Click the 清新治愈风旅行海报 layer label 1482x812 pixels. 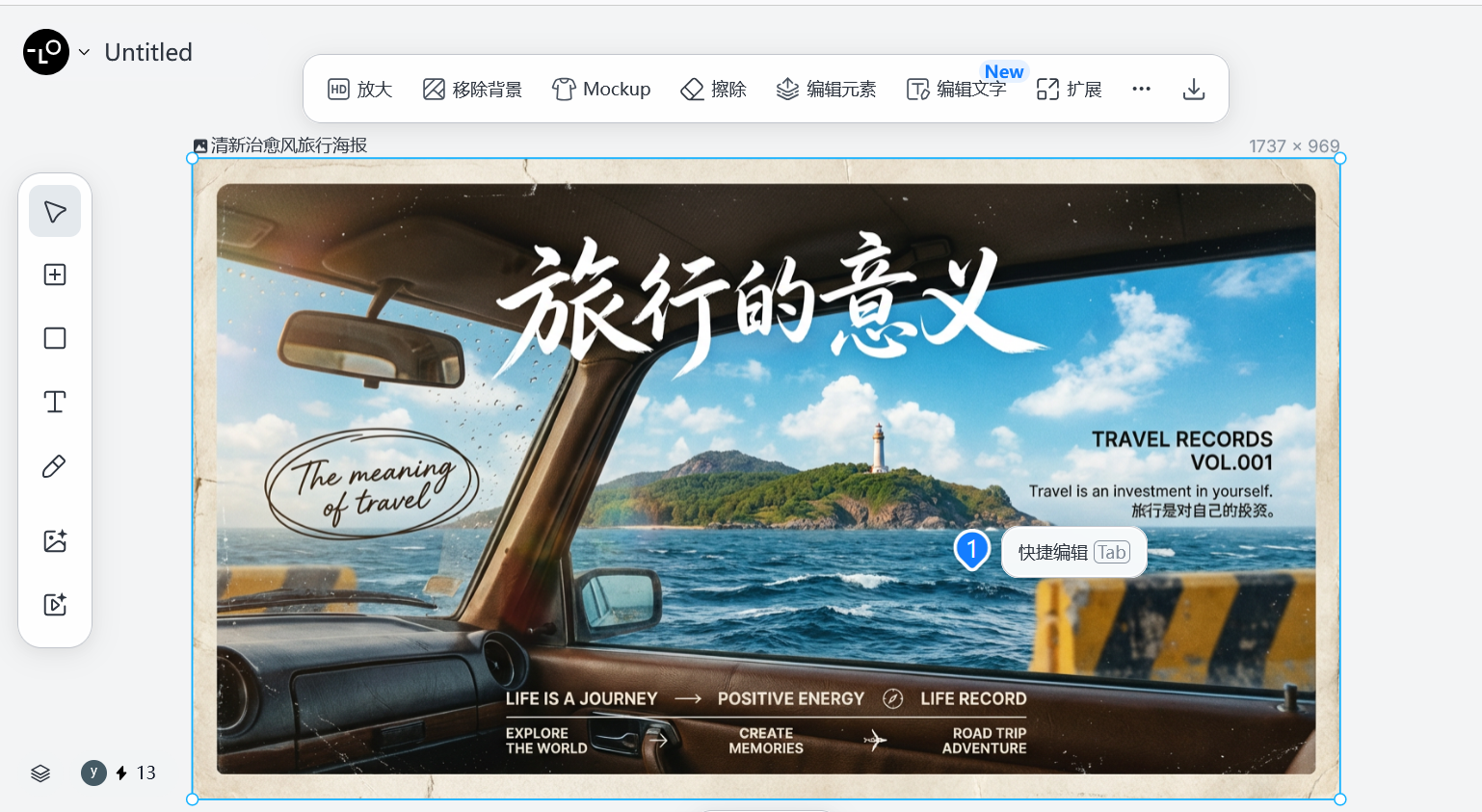point(289,145)
